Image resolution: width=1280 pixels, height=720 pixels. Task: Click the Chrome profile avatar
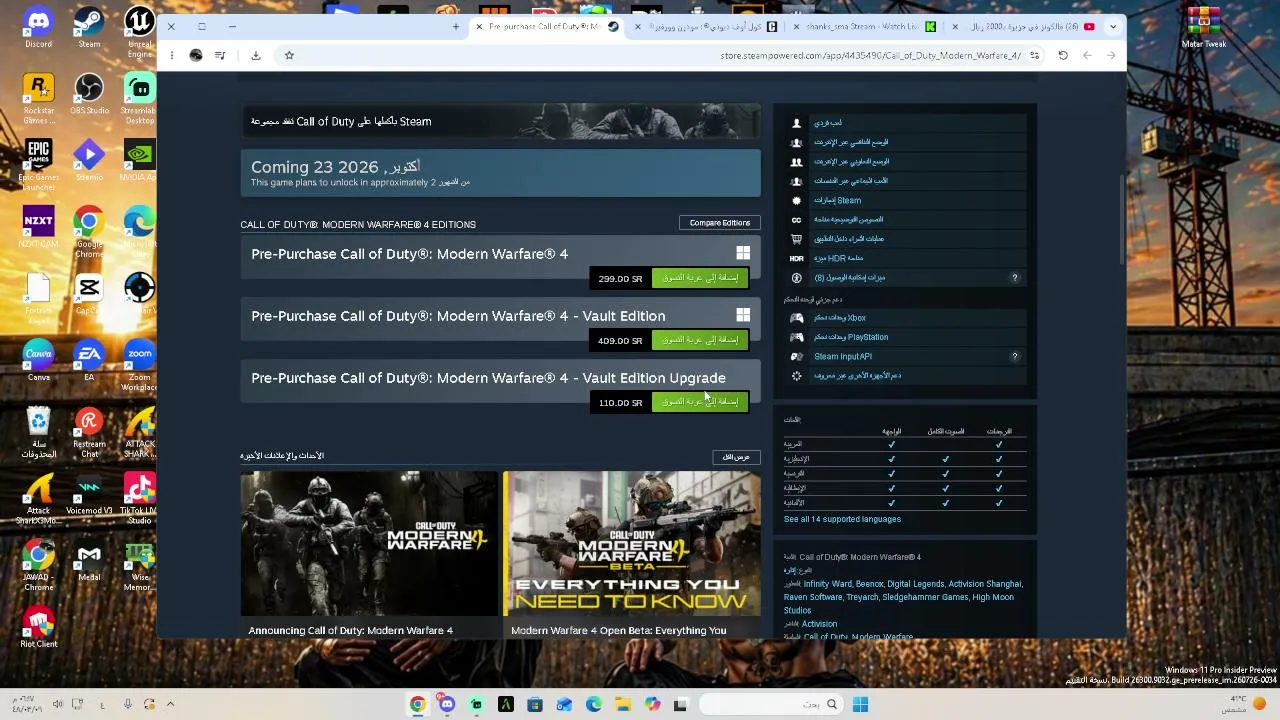[x=196, y=55]
